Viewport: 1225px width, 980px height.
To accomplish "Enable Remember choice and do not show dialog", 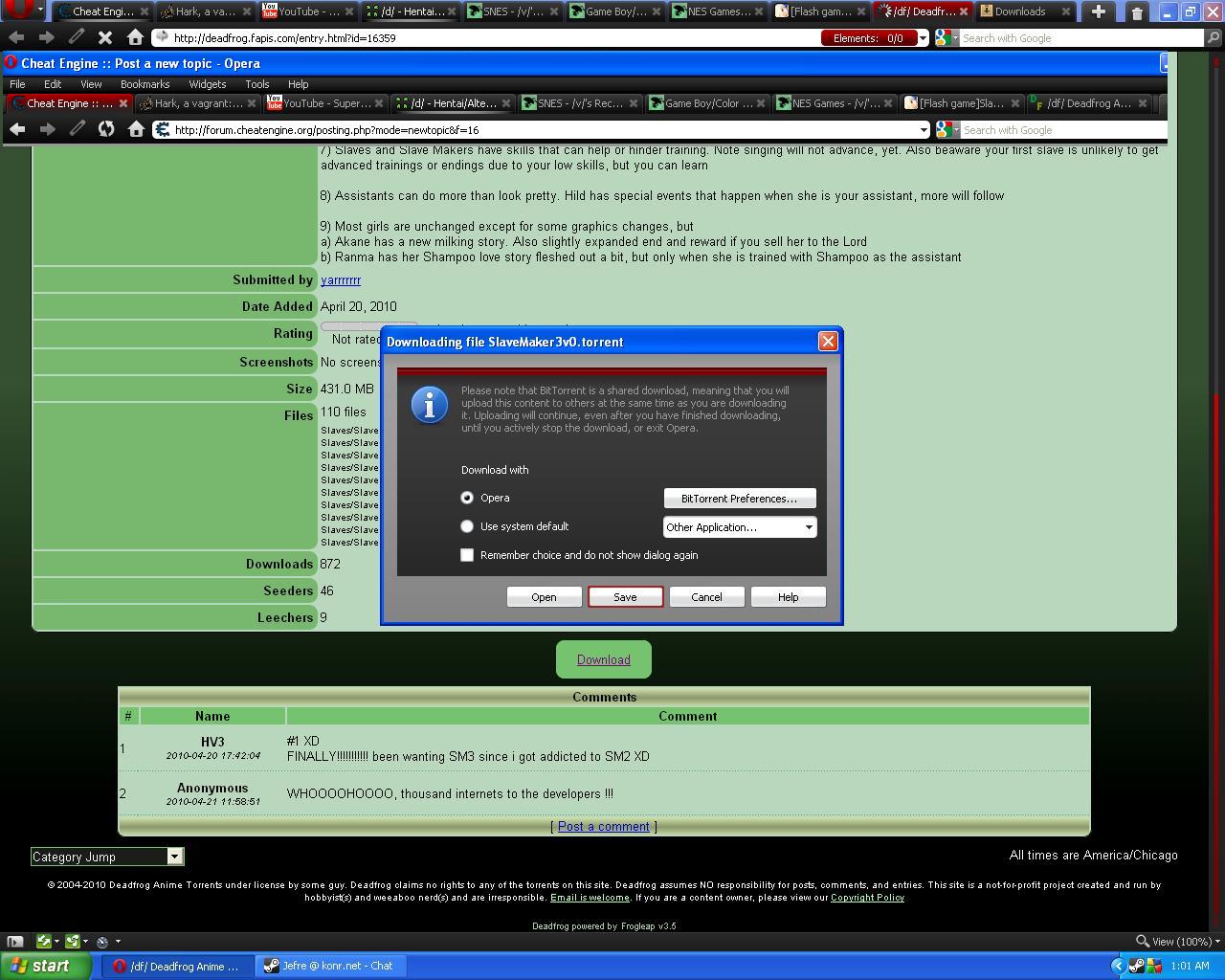I will tap(467, 555).
